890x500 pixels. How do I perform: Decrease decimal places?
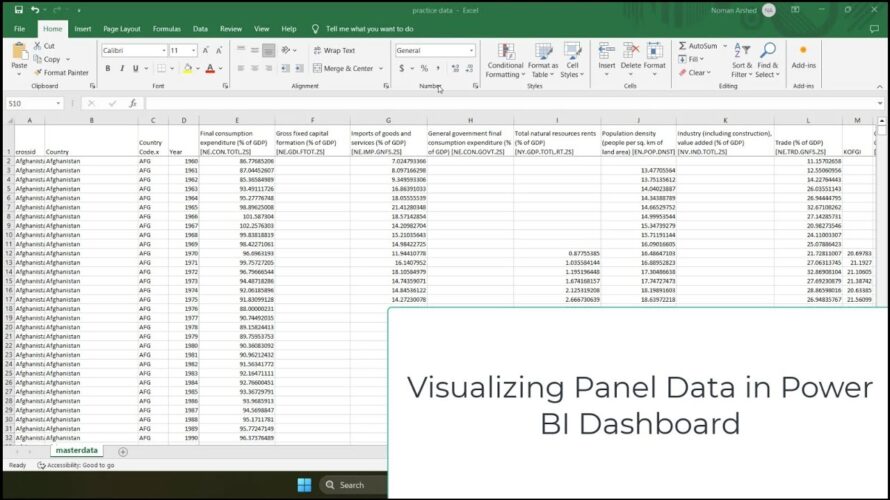coord(469,68)
